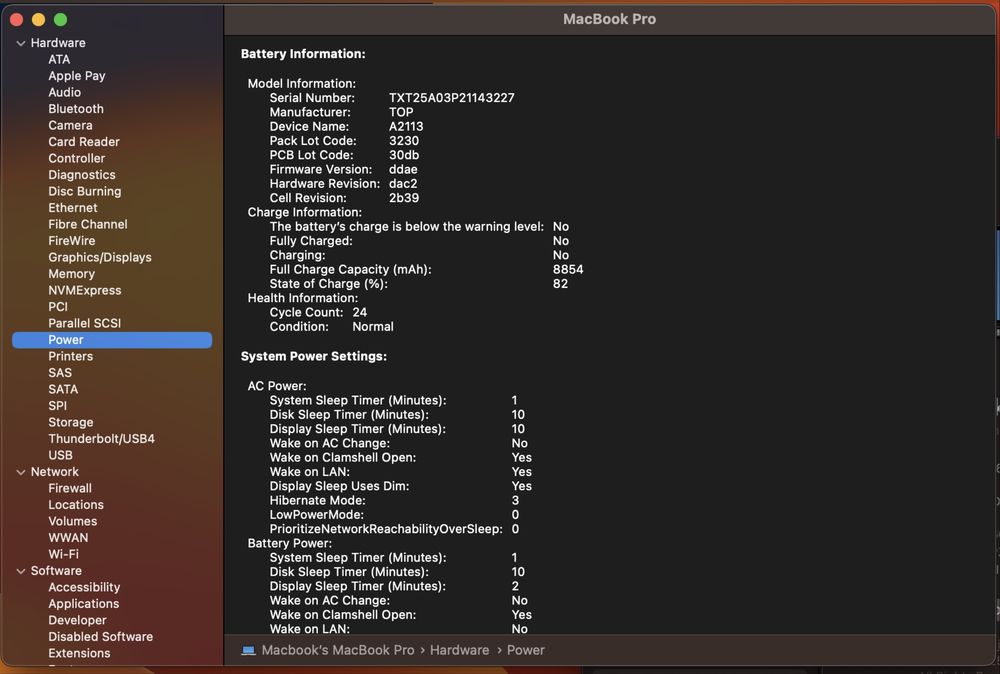Close the window with red button
Screen dimensions: 1000x674
tap(17, 20)
